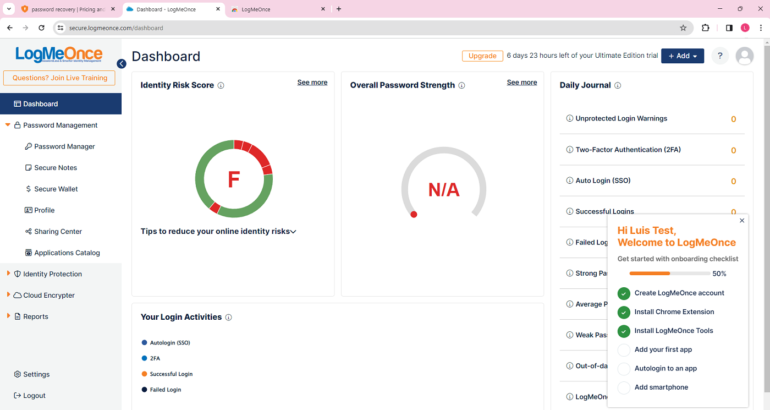Check the 'Add smartphone' checklist item

pos(624,388)
